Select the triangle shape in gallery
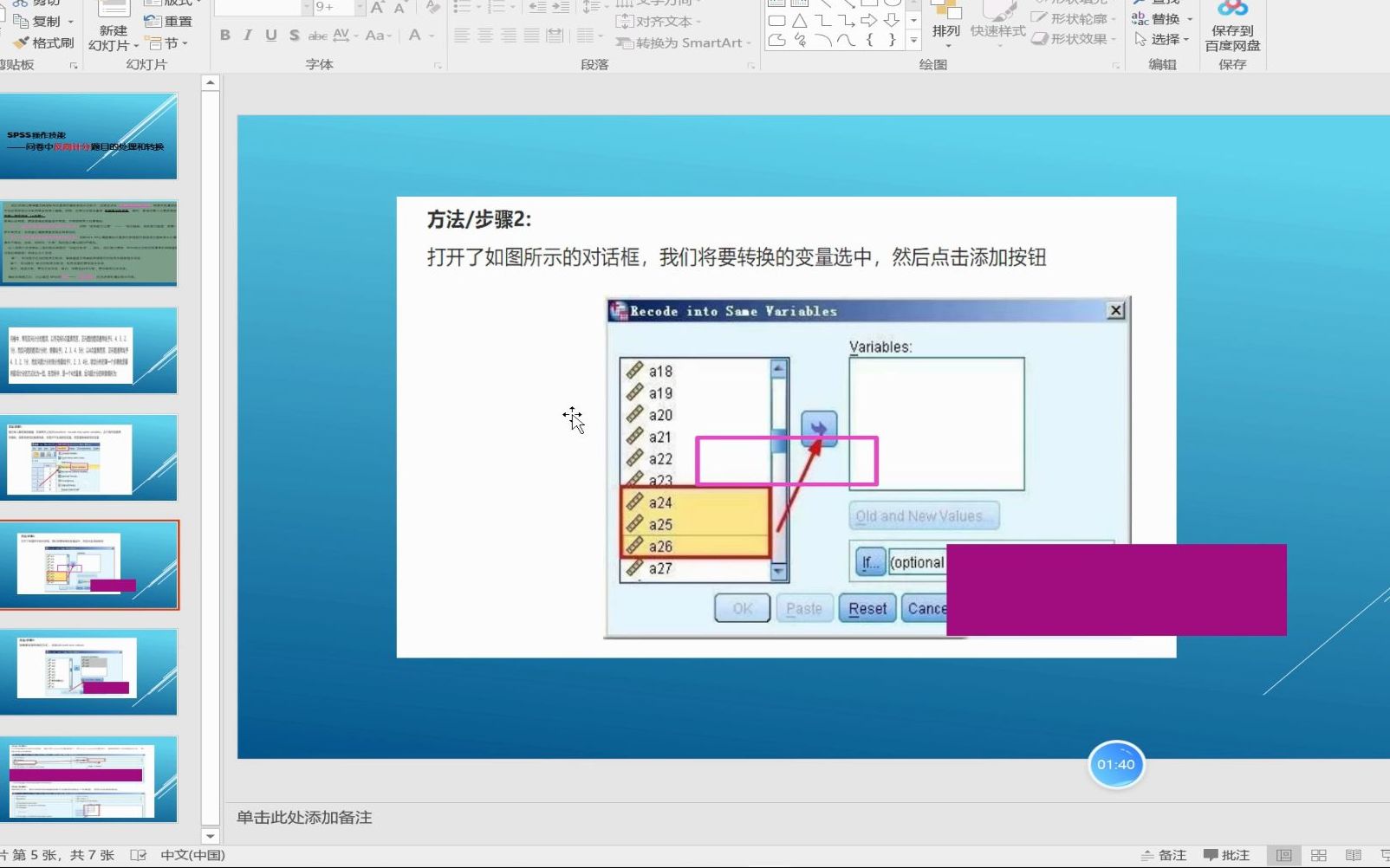 (800, 20)
